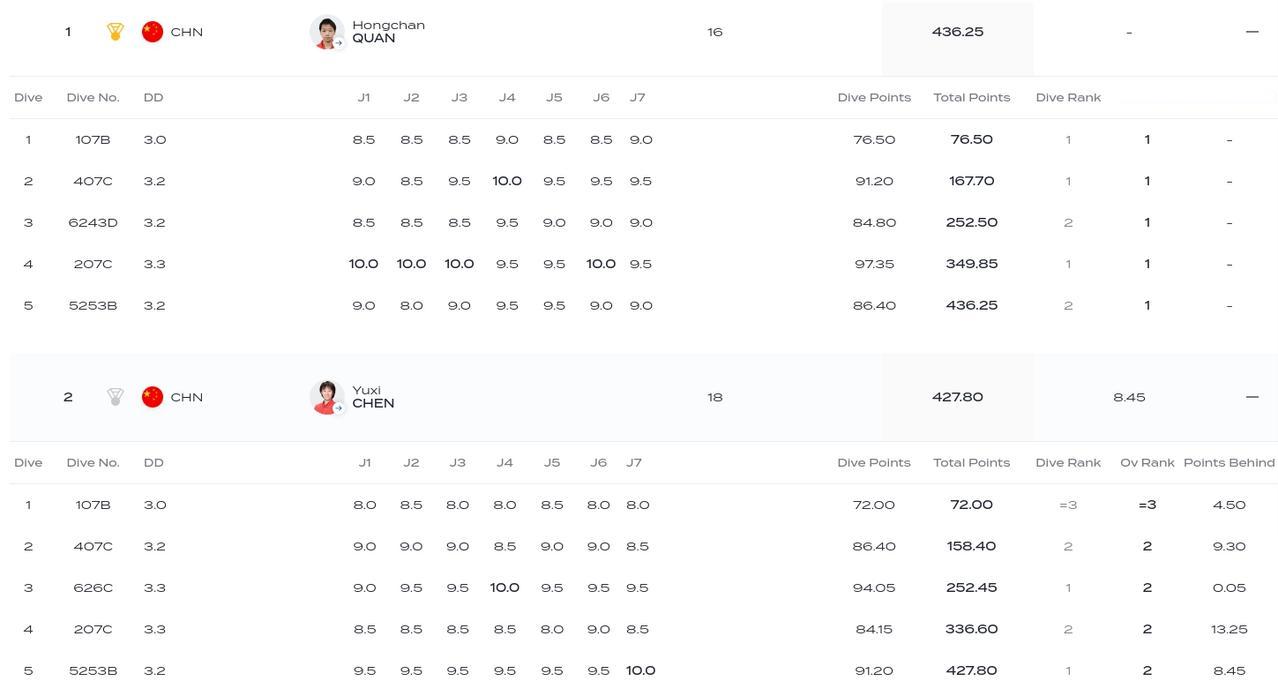
Task: Open Hongchan QUAN profile link
Action: tap(388, 32)
